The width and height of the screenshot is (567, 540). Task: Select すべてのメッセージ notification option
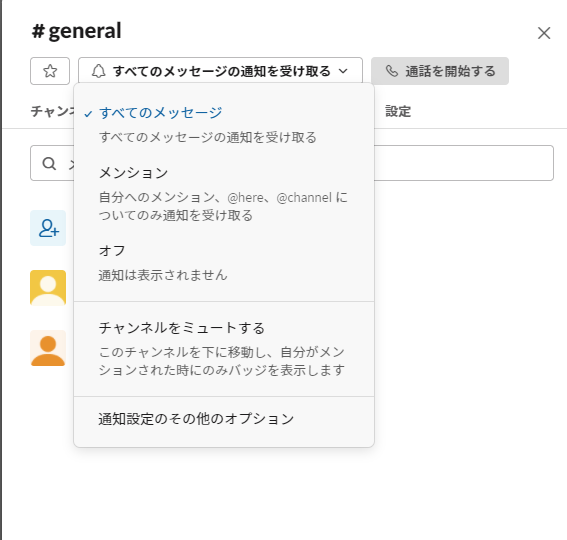tap(224, 125)
